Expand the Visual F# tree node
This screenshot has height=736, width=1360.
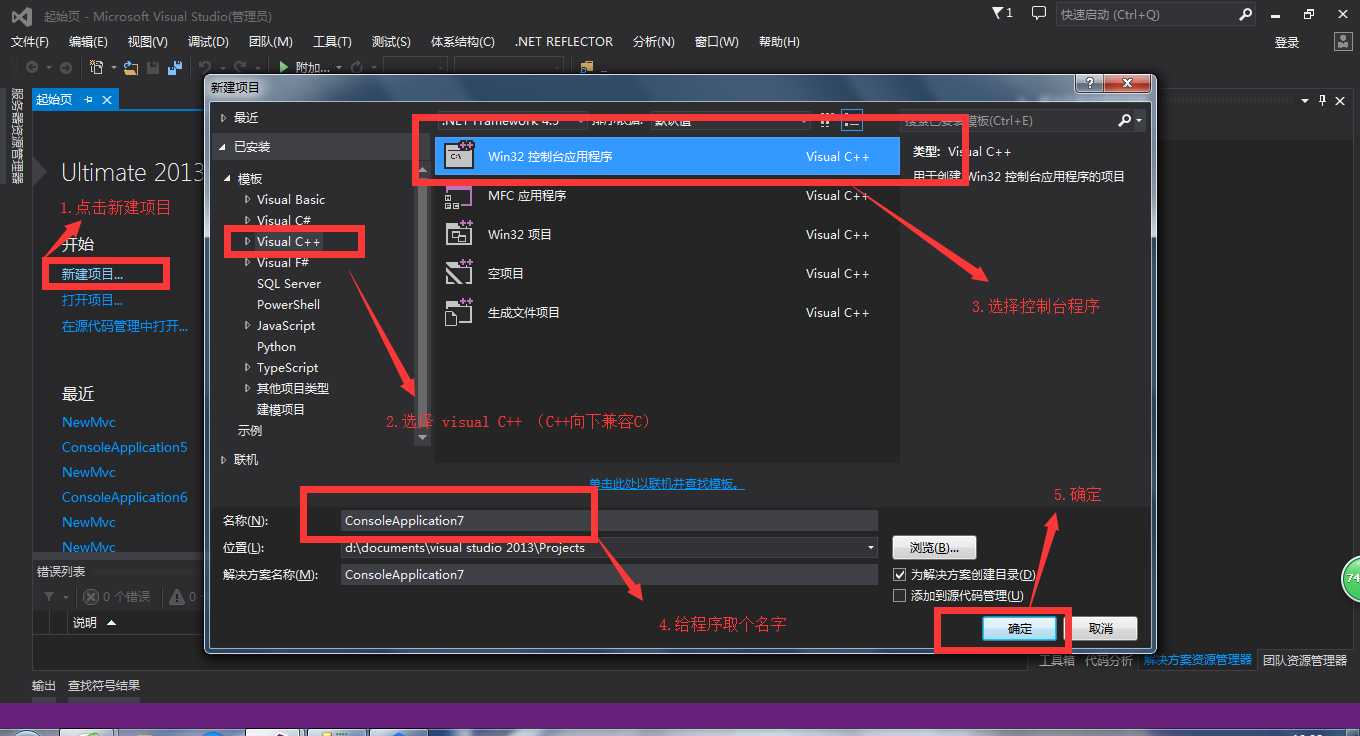click(x=248, y=262)
